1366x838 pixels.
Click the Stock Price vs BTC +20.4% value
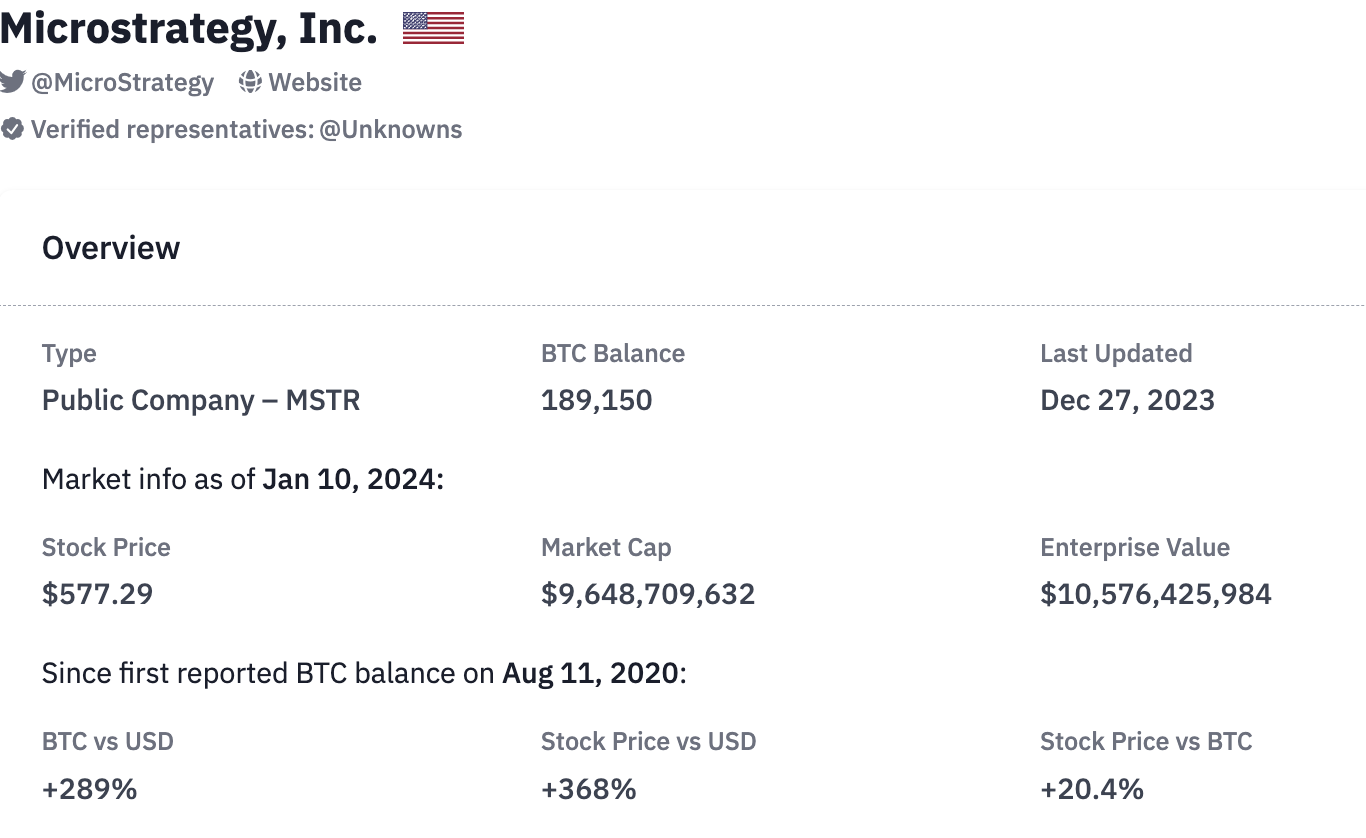click(1091, 789)
